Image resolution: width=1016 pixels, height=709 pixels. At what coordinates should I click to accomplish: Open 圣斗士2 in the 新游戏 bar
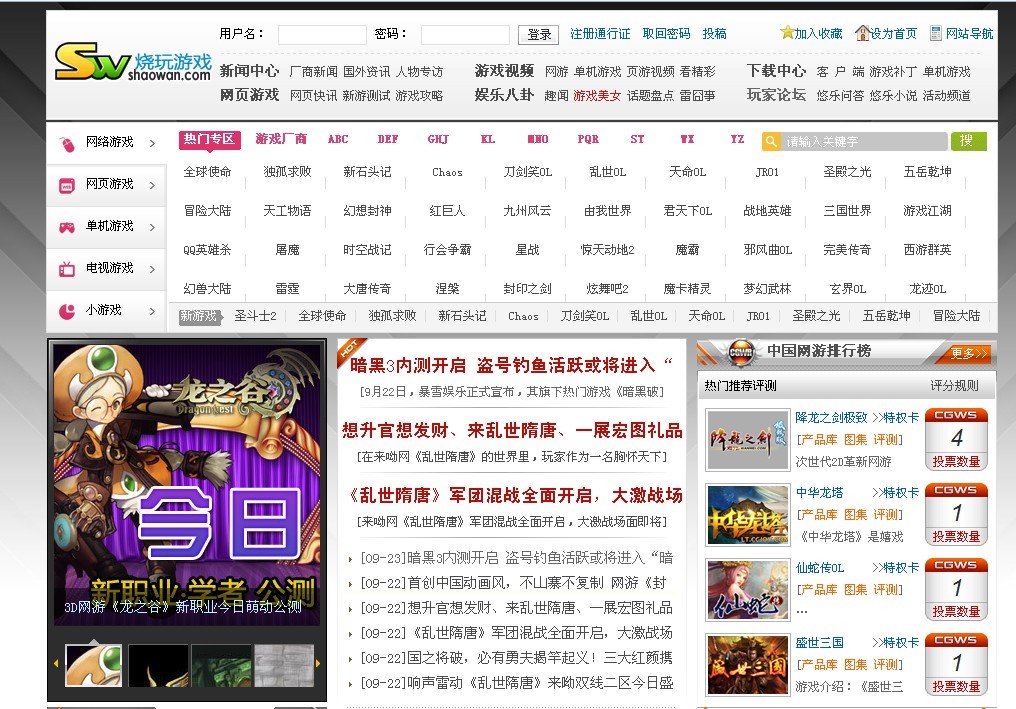[255, 316]
